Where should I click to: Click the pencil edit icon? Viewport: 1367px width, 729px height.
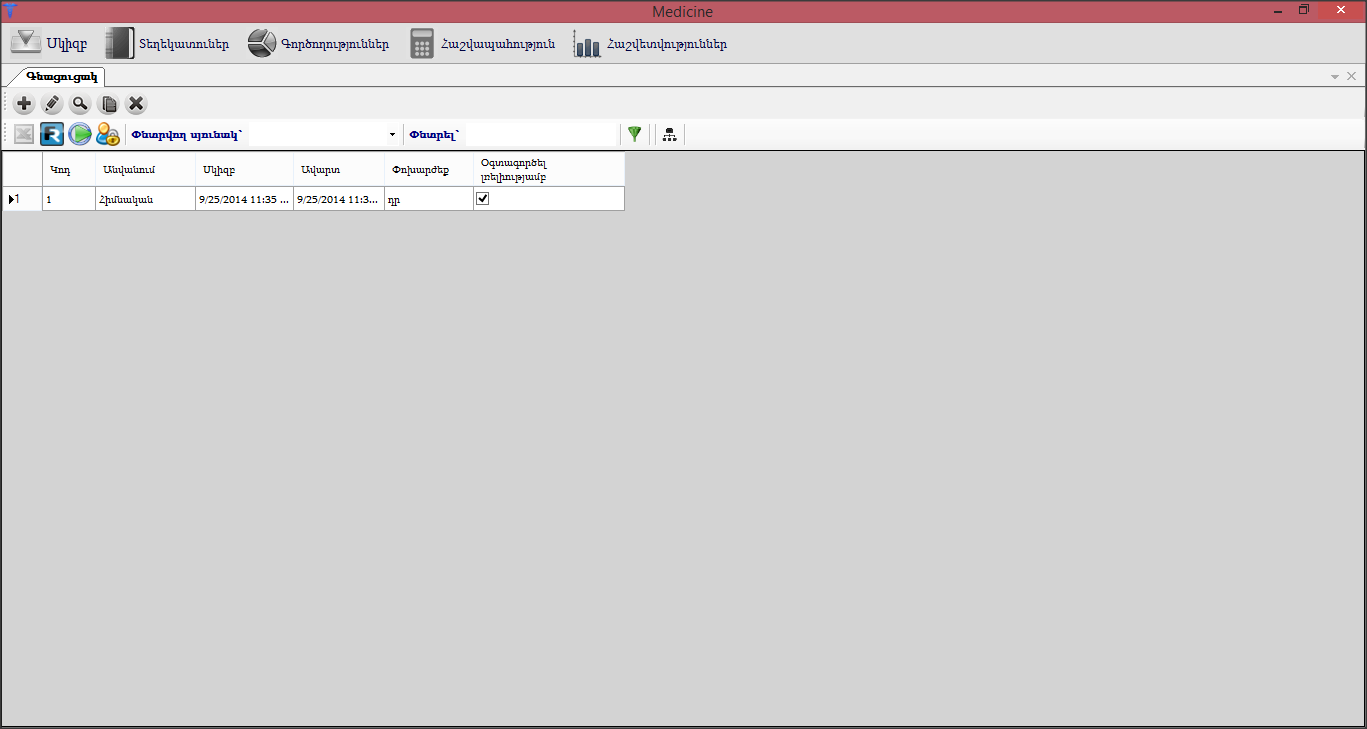pos(52,104)
